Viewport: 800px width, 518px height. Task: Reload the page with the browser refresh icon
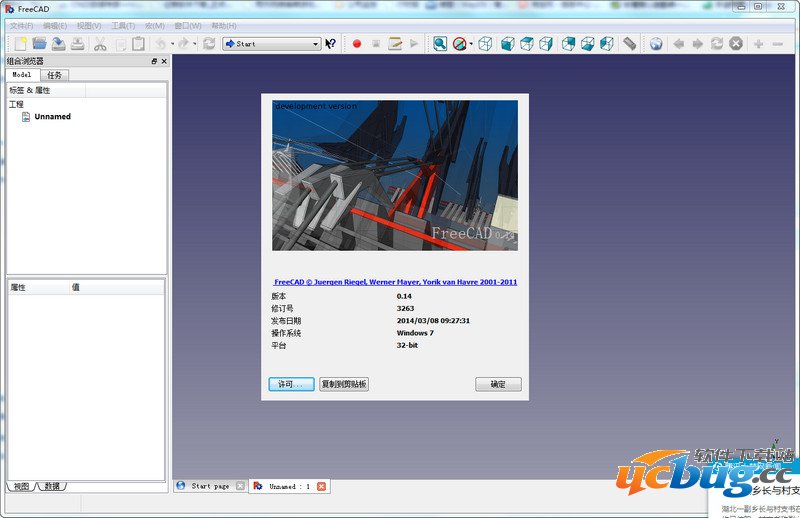pyautogui.click(x=717, y=44)
